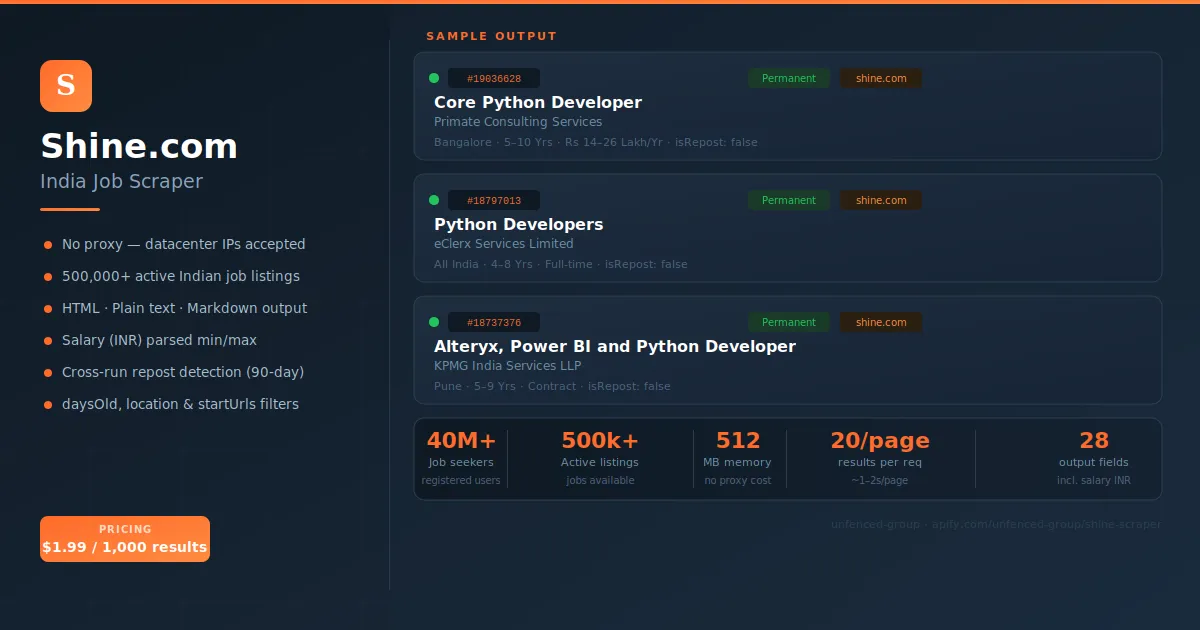Viewport: 1200px width, 630px height.
Task: Click shine.com tag on Core Python Developer card
Action: (881, 78)
